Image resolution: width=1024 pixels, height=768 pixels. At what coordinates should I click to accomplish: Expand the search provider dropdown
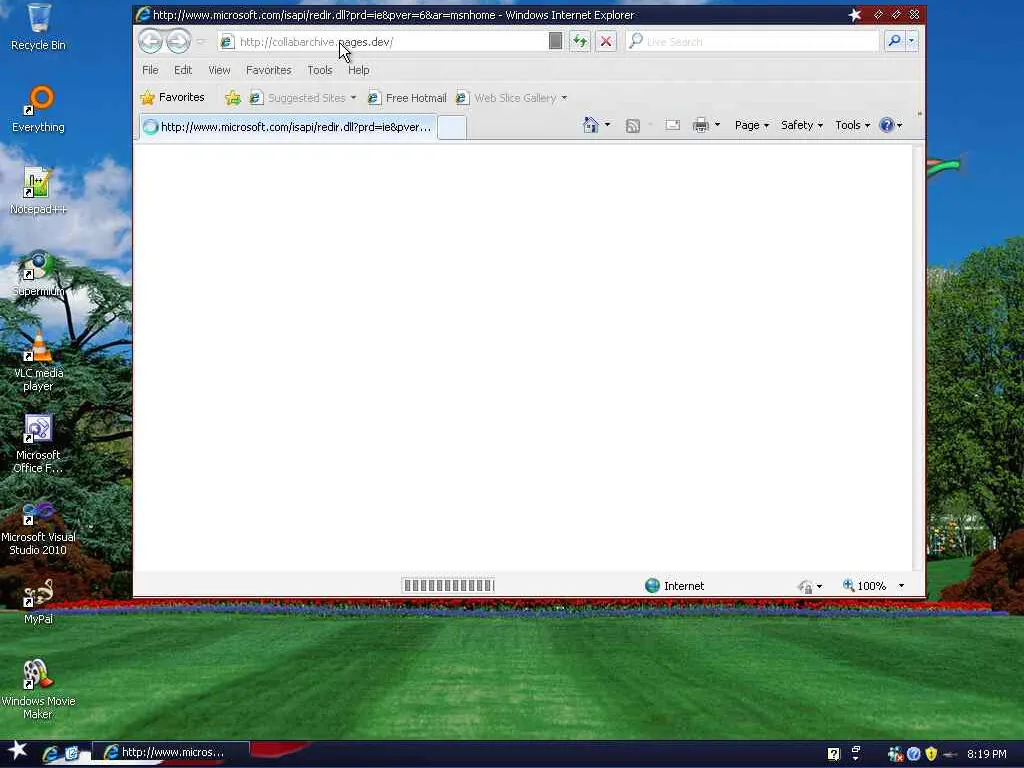[x=911, y=41]
